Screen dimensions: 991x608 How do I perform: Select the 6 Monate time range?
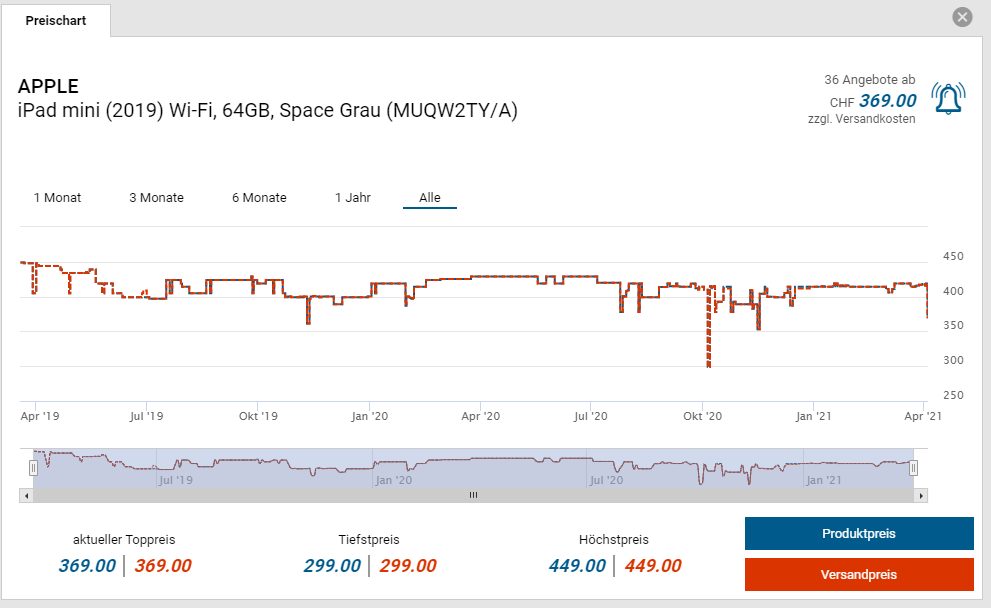click(259, 198)
